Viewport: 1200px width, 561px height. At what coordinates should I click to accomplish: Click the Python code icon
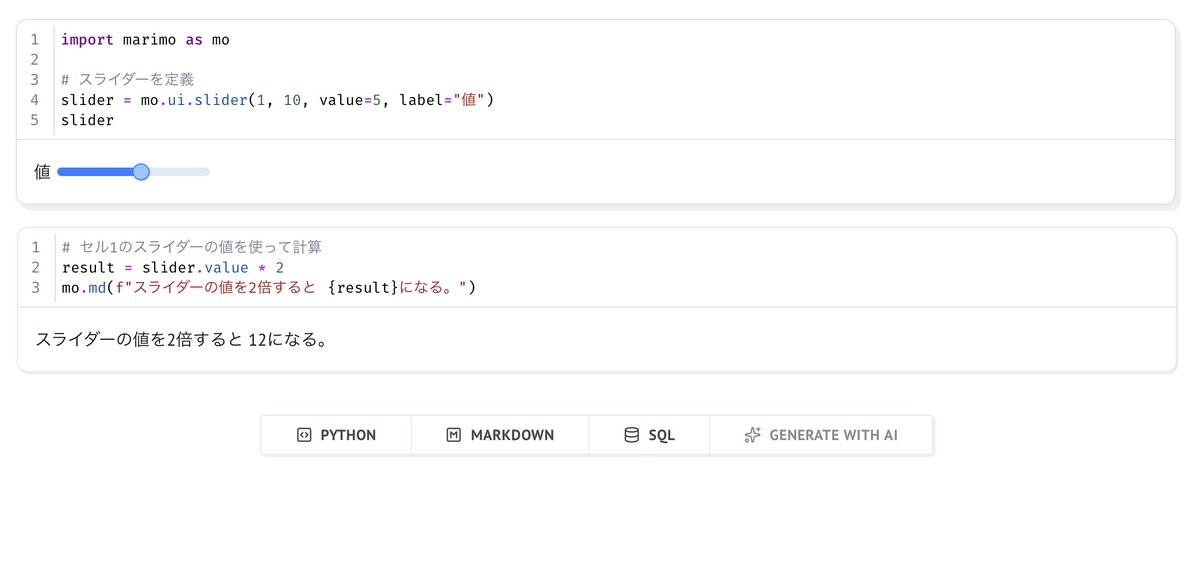(x=304, y=435)
